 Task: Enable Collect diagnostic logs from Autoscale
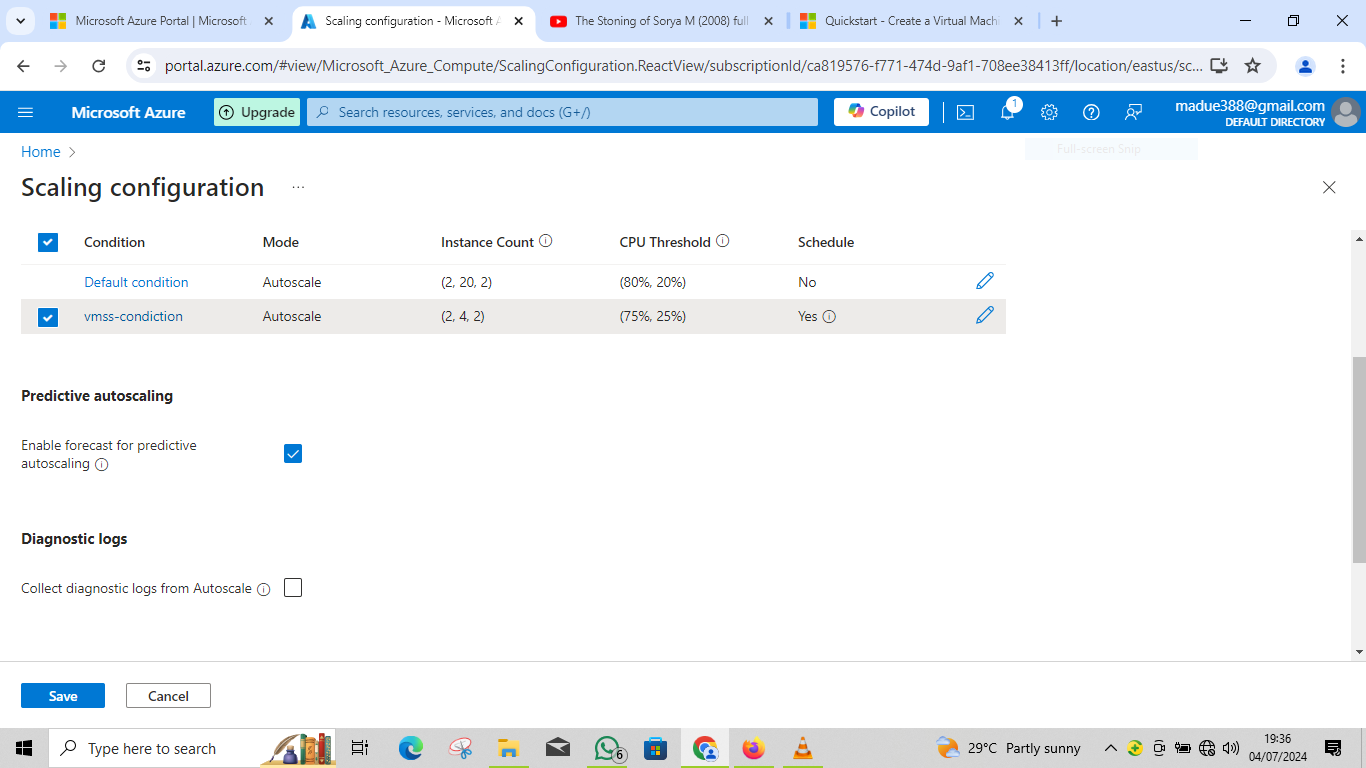tap(293, 588)
